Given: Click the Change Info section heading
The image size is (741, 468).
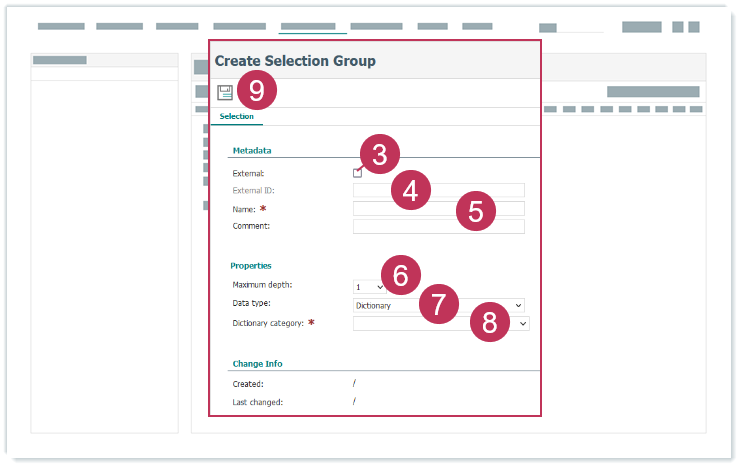Looking at the screenshot, I should coord(256,364).
